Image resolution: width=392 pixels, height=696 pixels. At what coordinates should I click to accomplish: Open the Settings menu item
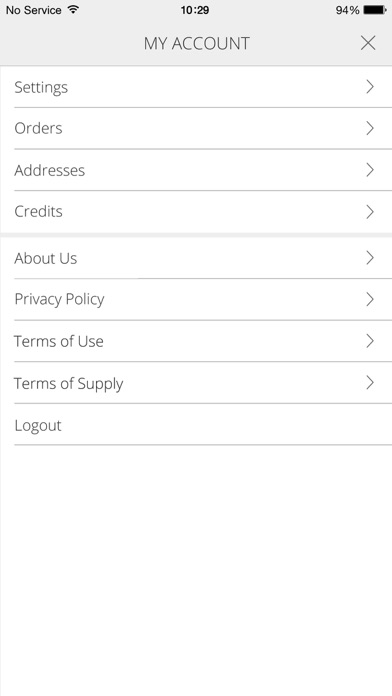196,87
